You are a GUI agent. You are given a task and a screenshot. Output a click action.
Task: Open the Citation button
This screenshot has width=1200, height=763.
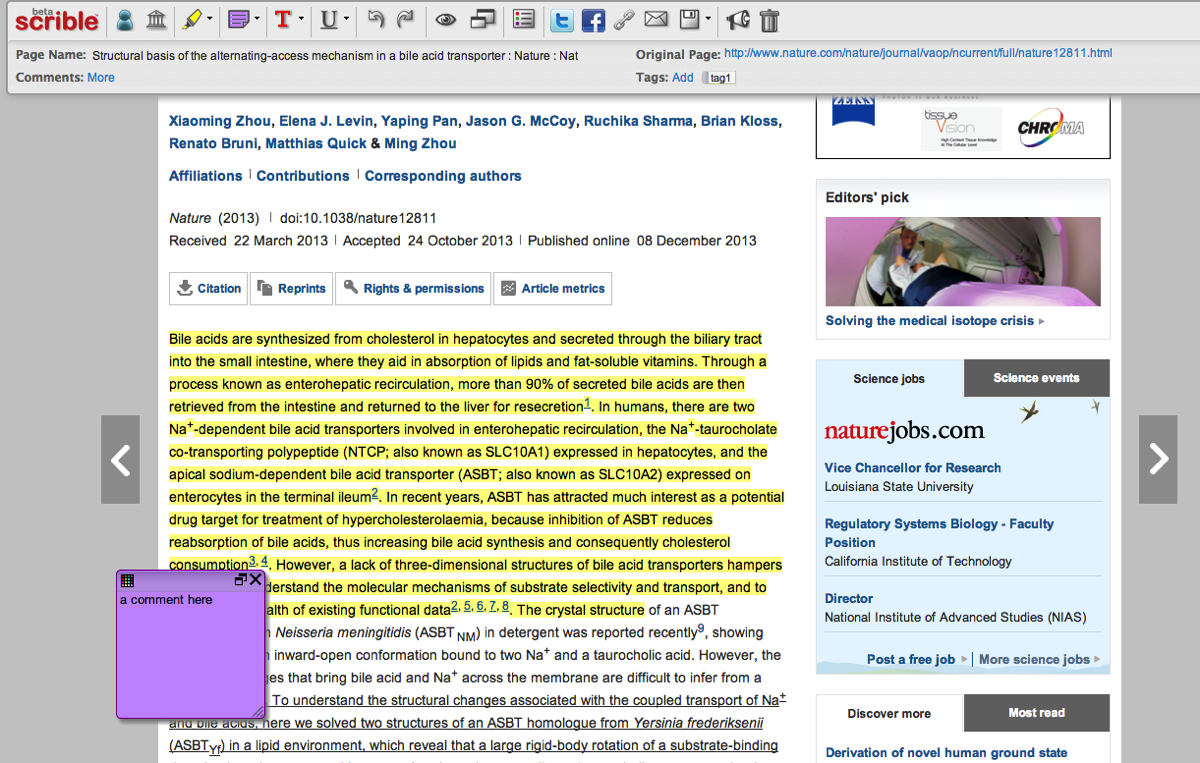209,288
